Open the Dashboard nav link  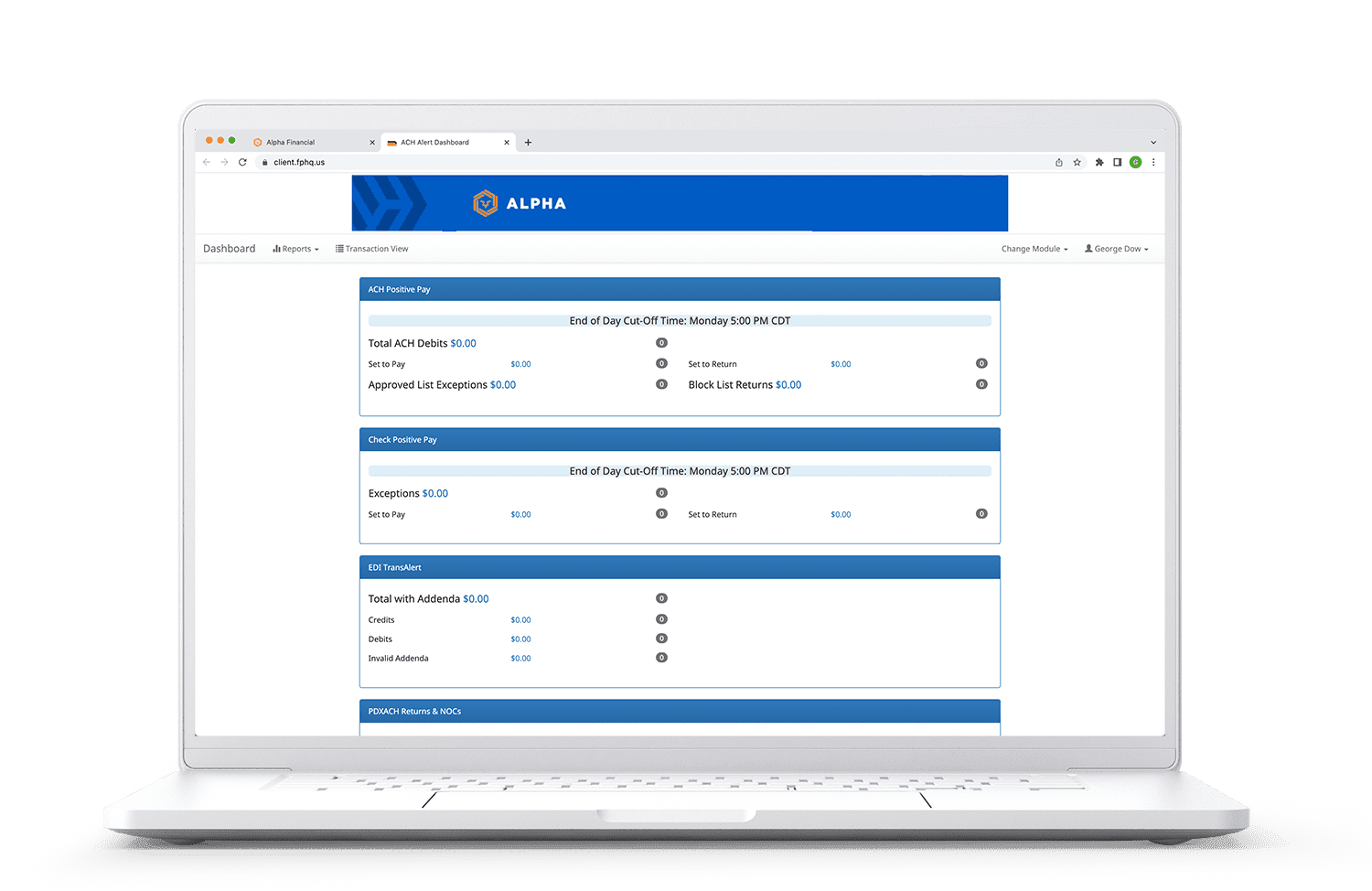click(230, 249)
